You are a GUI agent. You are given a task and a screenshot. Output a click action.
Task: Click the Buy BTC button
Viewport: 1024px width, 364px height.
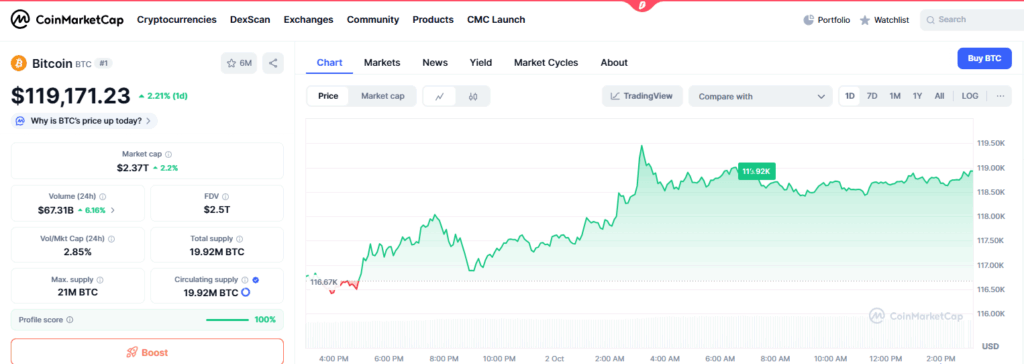click(x=984, y=58)
